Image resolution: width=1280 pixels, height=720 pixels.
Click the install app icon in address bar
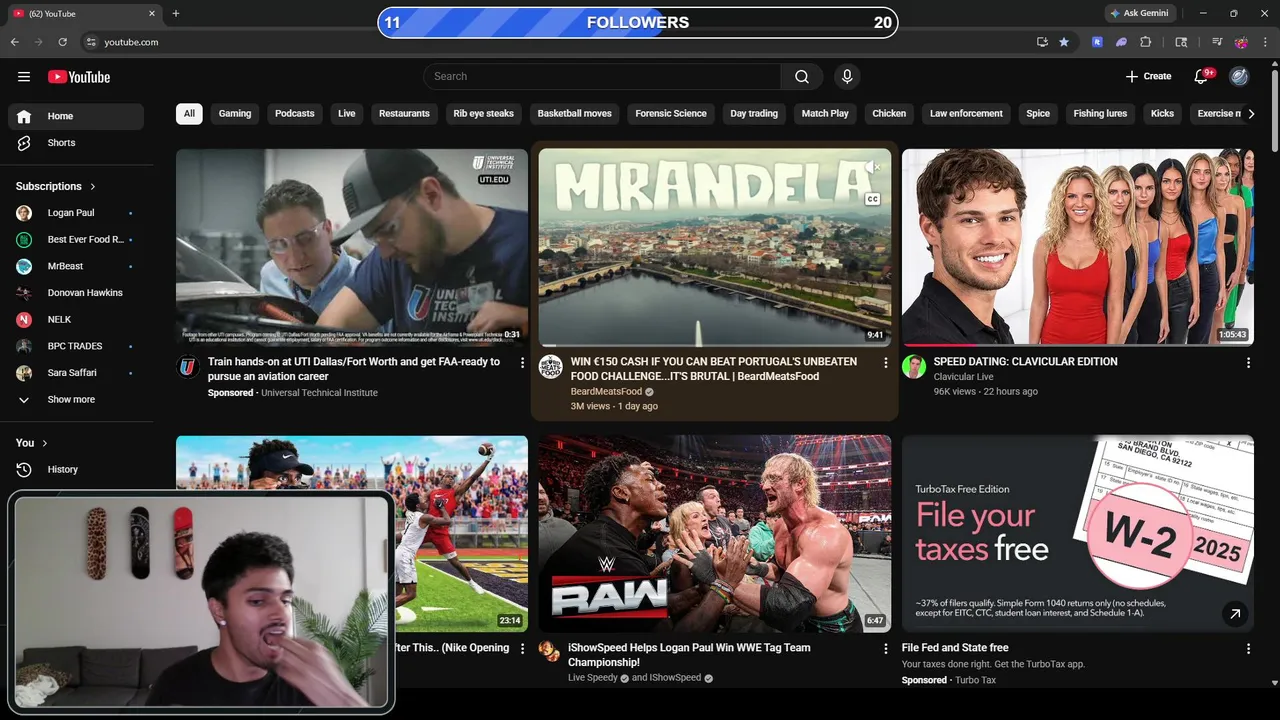[x=1042, y=42]
